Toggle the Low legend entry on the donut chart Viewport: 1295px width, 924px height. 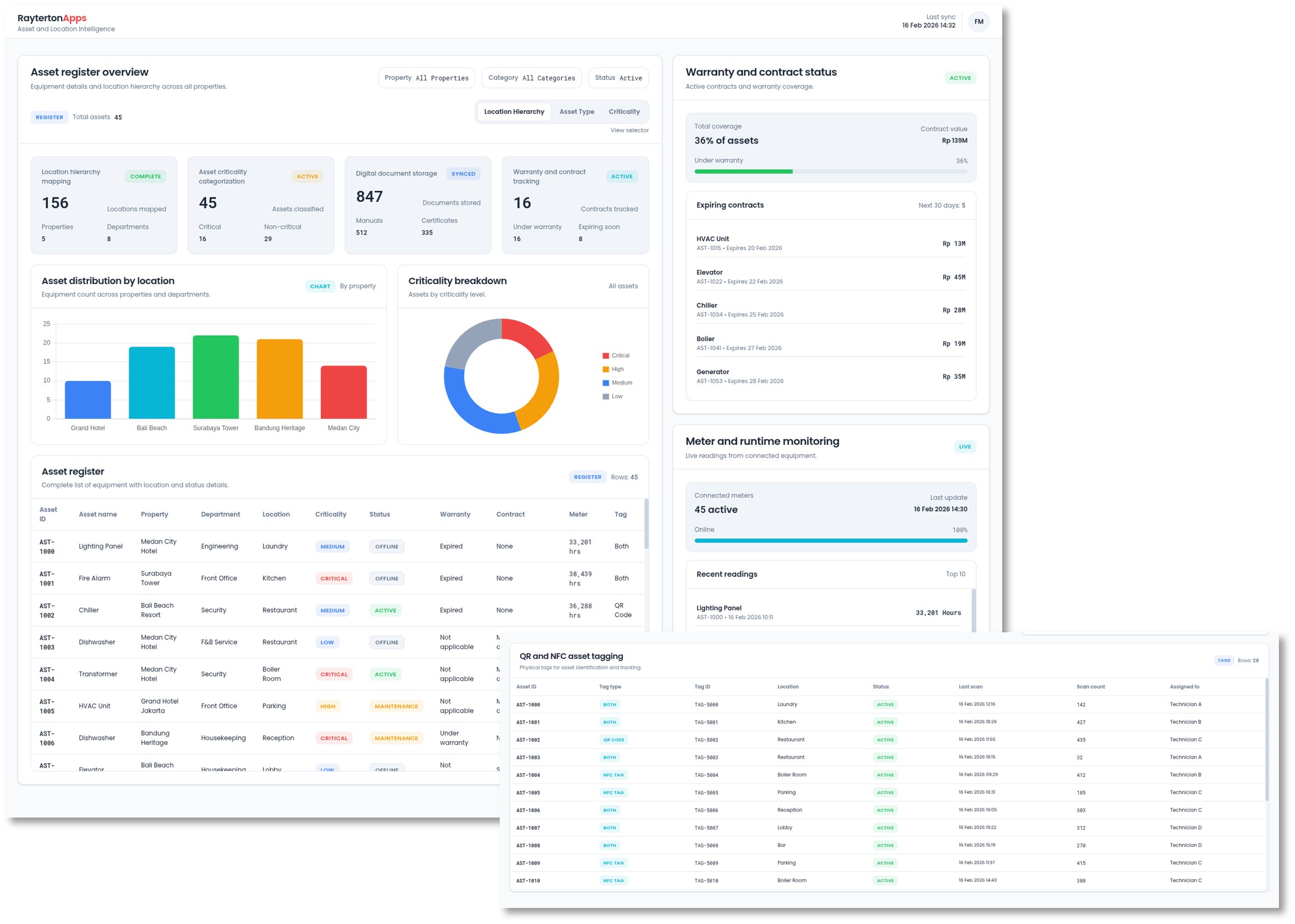pyautogui.click(x=614, y=396)
